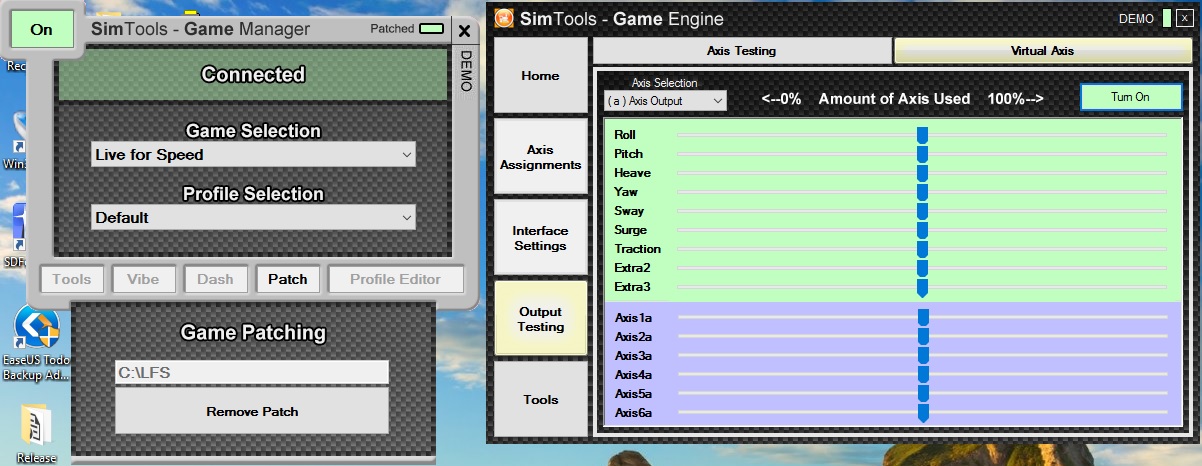Click the Connected status banner
This screenshot has width=1202, height=466.
[253, 75]
